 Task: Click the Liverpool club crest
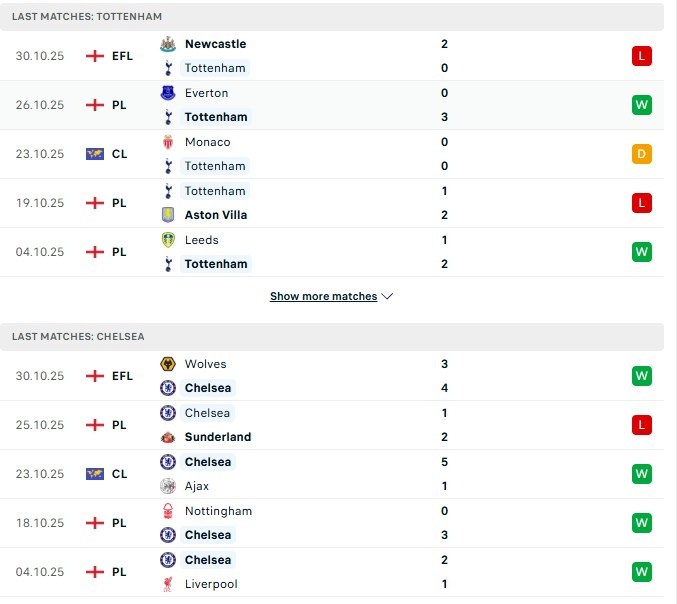pos(168,584)
